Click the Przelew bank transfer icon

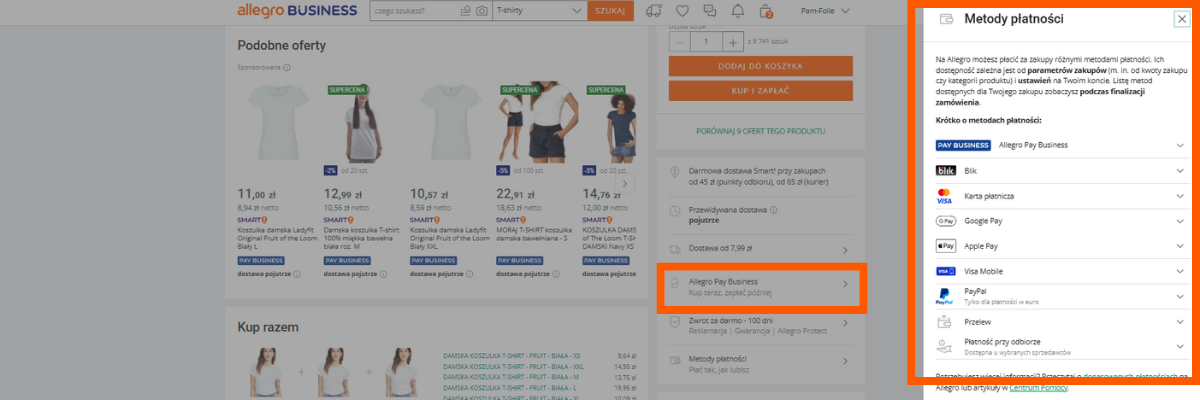tap(945, 322)
